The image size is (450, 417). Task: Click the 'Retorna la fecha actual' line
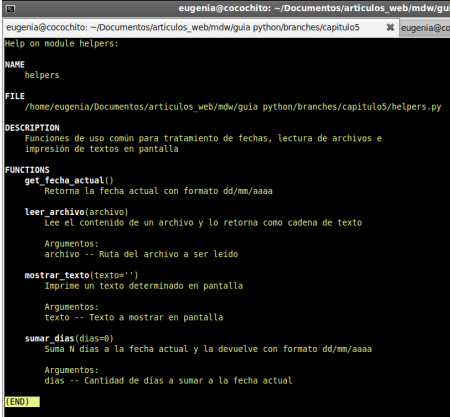coord(159,191)
